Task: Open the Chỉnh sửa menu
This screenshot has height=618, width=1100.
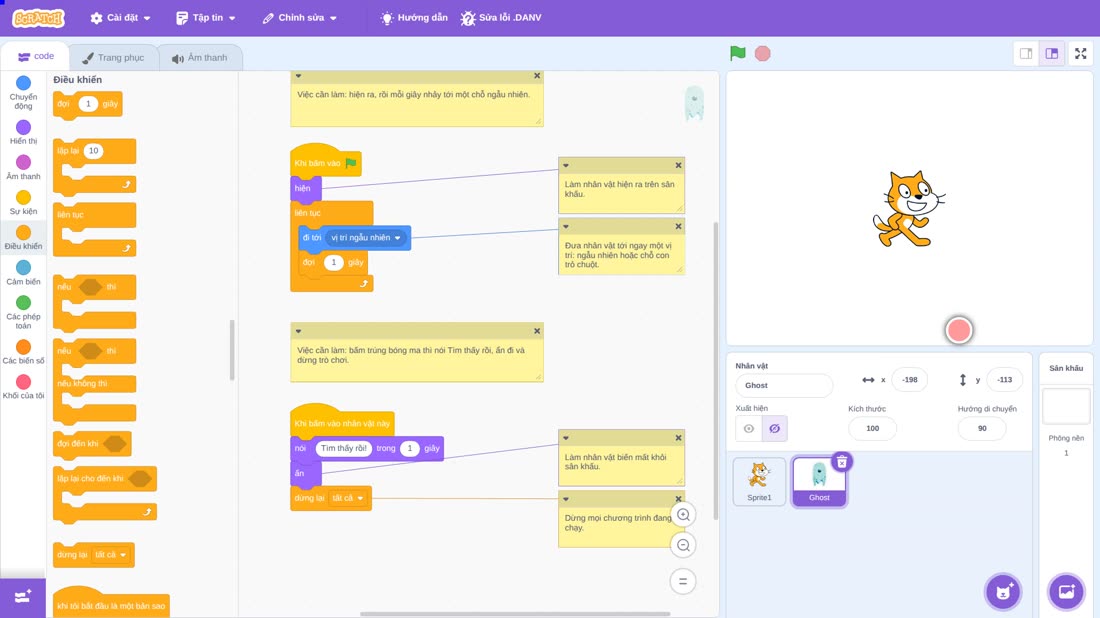Action: point(300,18)
